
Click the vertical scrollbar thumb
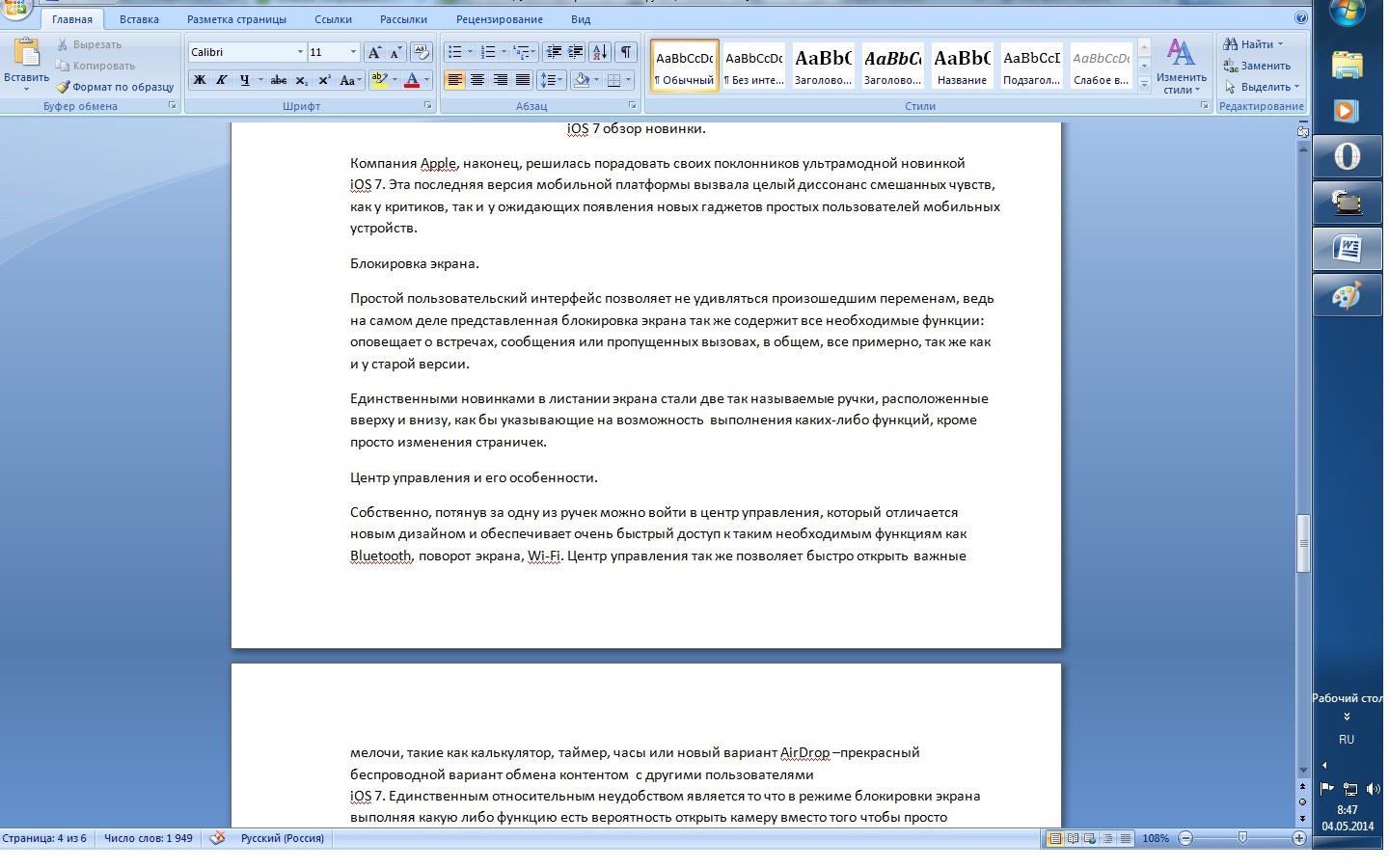pos(1303,544)
